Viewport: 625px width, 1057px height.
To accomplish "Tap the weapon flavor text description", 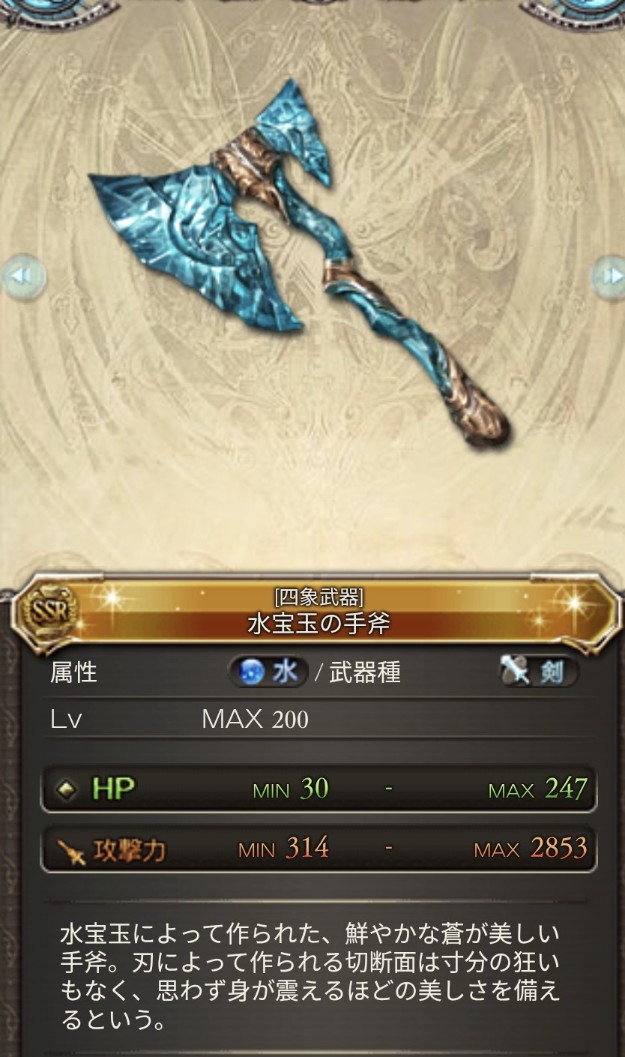I will pos(310,977).
